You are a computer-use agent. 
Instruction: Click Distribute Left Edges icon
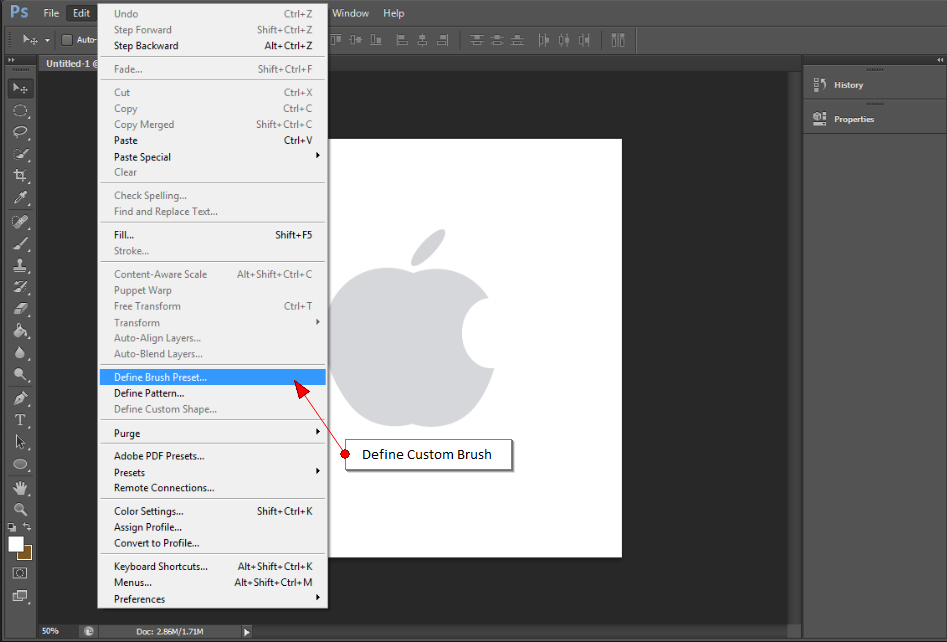click(544, 40)
